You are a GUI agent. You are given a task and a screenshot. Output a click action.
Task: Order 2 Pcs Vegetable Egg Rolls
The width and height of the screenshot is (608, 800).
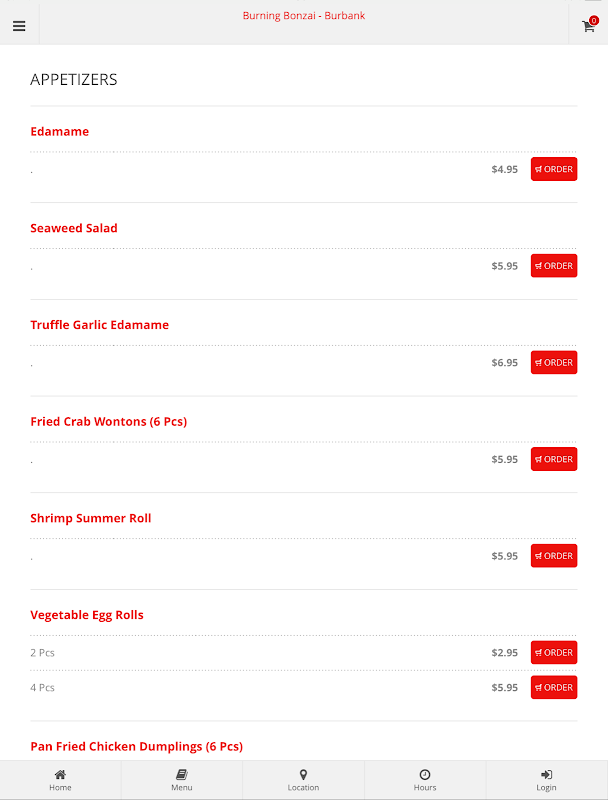(x=554, y=653)
